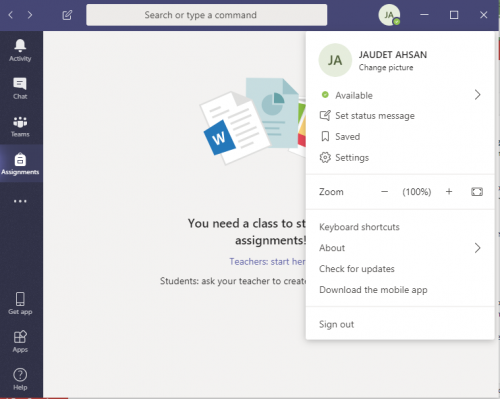Click the Change picture link
The image size is (500, 399).
pyautogui.click(x=386, y=68)
